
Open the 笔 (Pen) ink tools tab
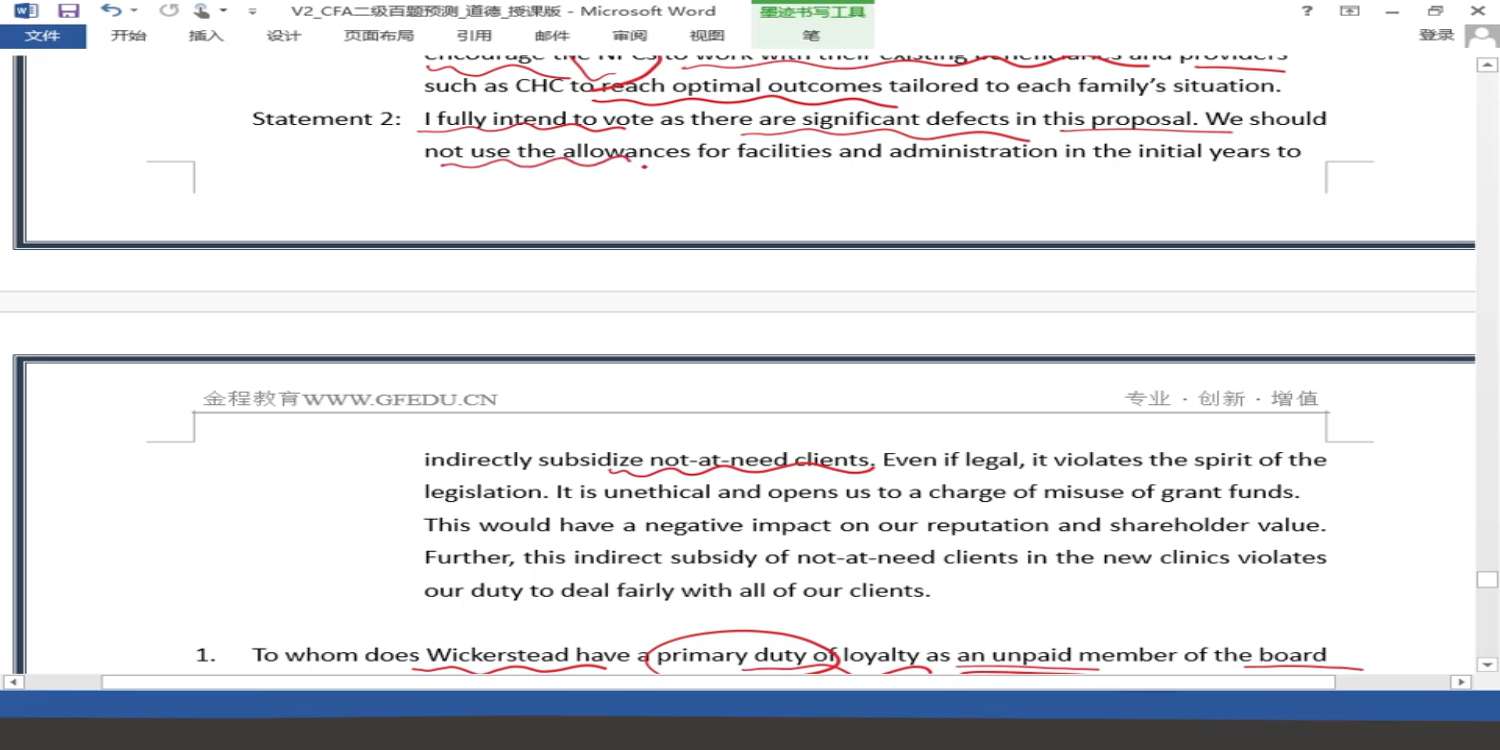click(x=811, y=36)
